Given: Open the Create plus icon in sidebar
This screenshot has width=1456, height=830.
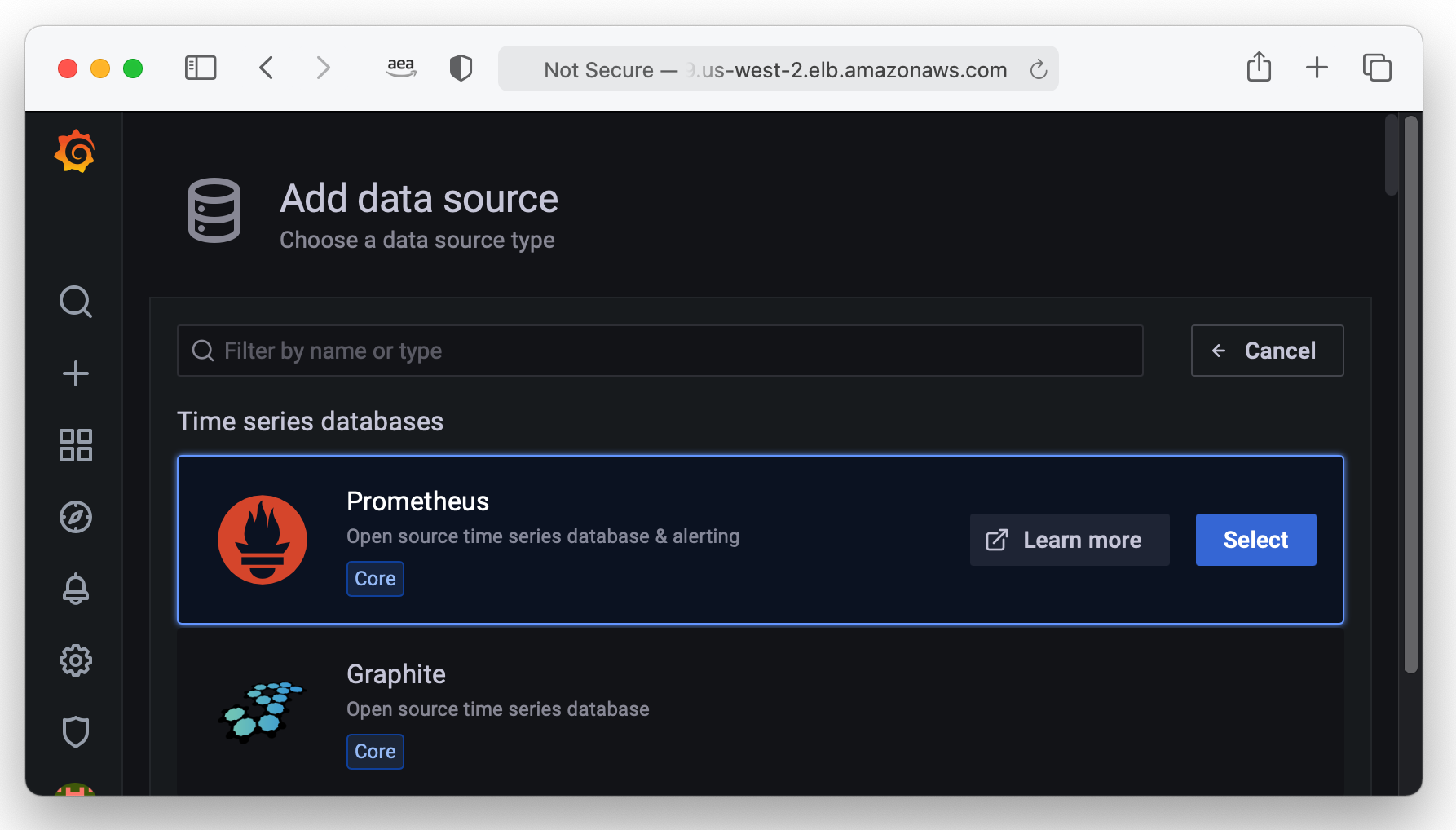Looking at the screenshot, I should pos(76,373).
